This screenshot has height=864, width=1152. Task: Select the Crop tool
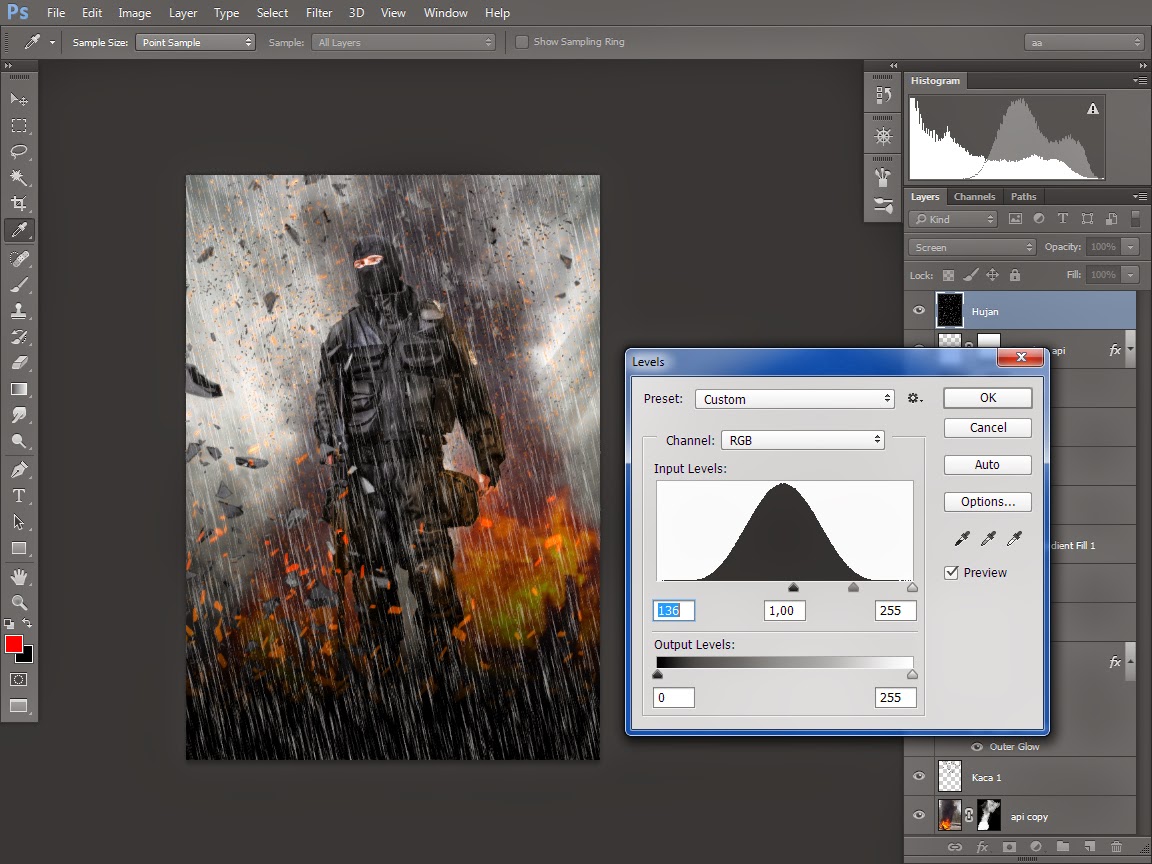click(x=19, y=204)
